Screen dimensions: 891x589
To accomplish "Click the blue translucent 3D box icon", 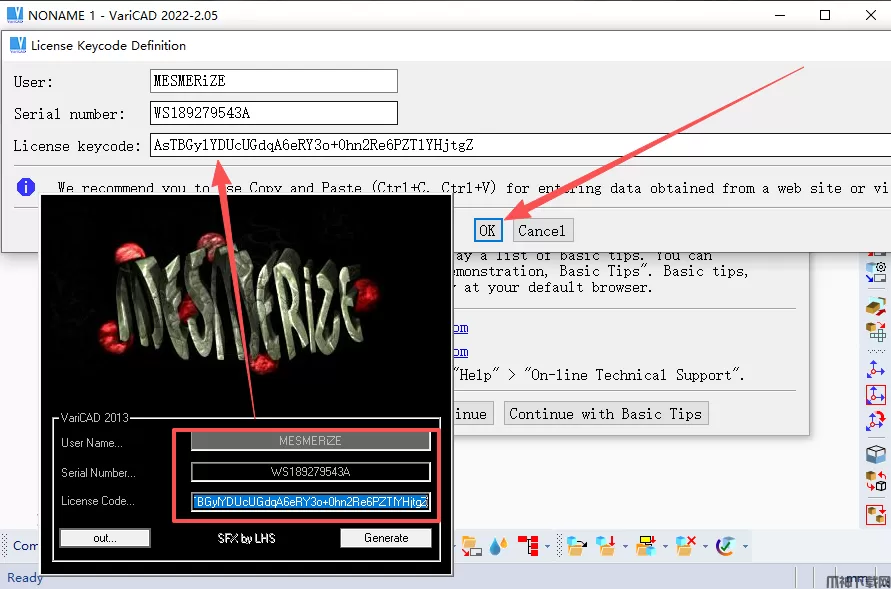I will coord(876,454).
